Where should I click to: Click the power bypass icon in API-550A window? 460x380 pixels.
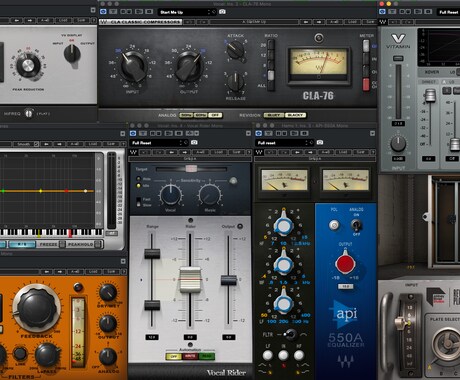point(259,133)
